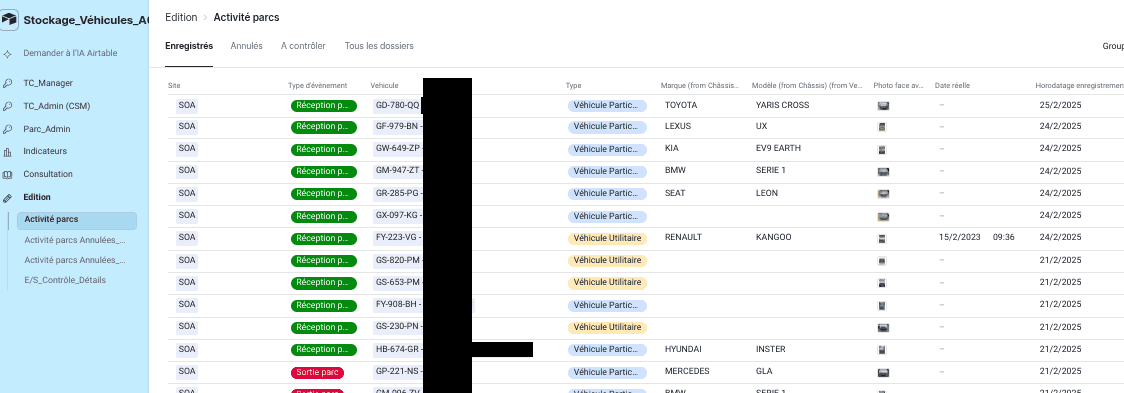The image size is (1124, 393).
Task: Click the key icon beside TC_Admin (CSM)
Action: tap(7, 106)
